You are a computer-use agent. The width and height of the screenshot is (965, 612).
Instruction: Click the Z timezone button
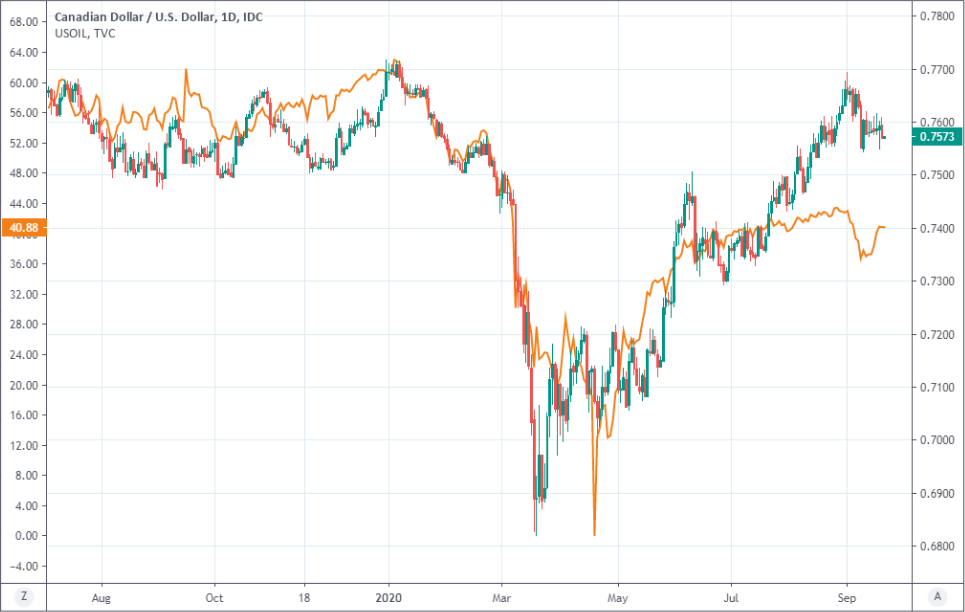(25, 596)
